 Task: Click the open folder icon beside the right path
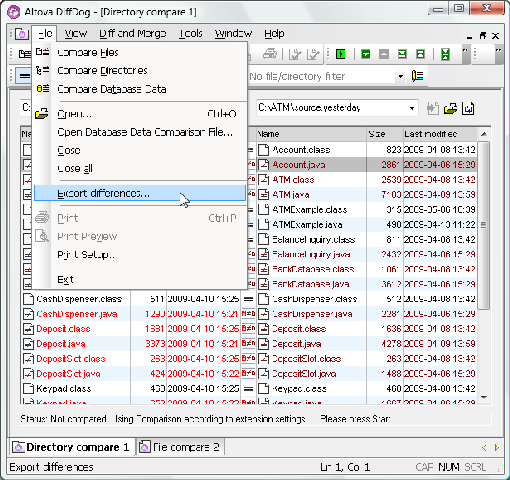pyautogui.click(x=450, y=108)
